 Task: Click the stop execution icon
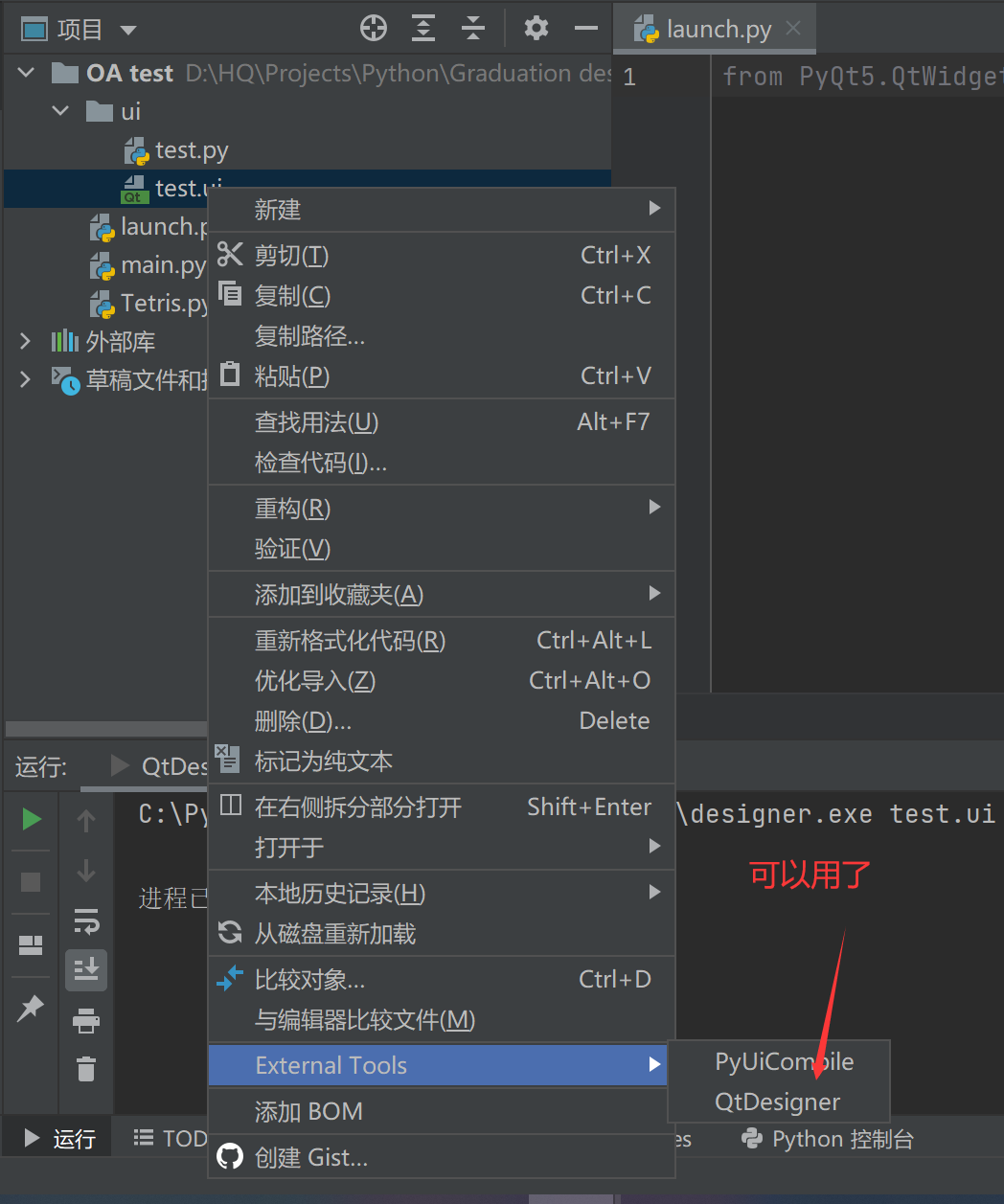pos(30,882)
